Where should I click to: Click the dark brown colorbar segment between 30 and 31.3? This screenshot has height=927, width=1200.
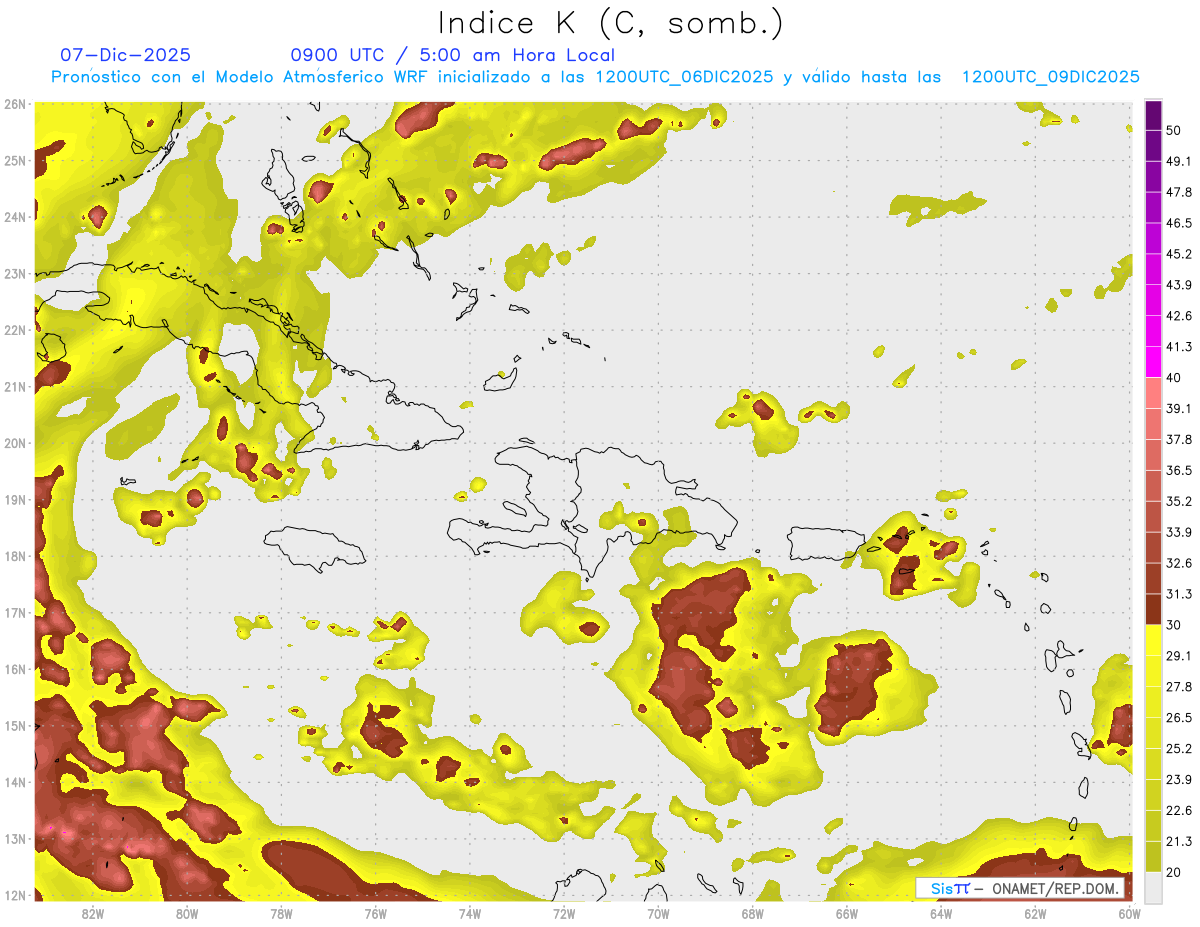click(1153, 609)
